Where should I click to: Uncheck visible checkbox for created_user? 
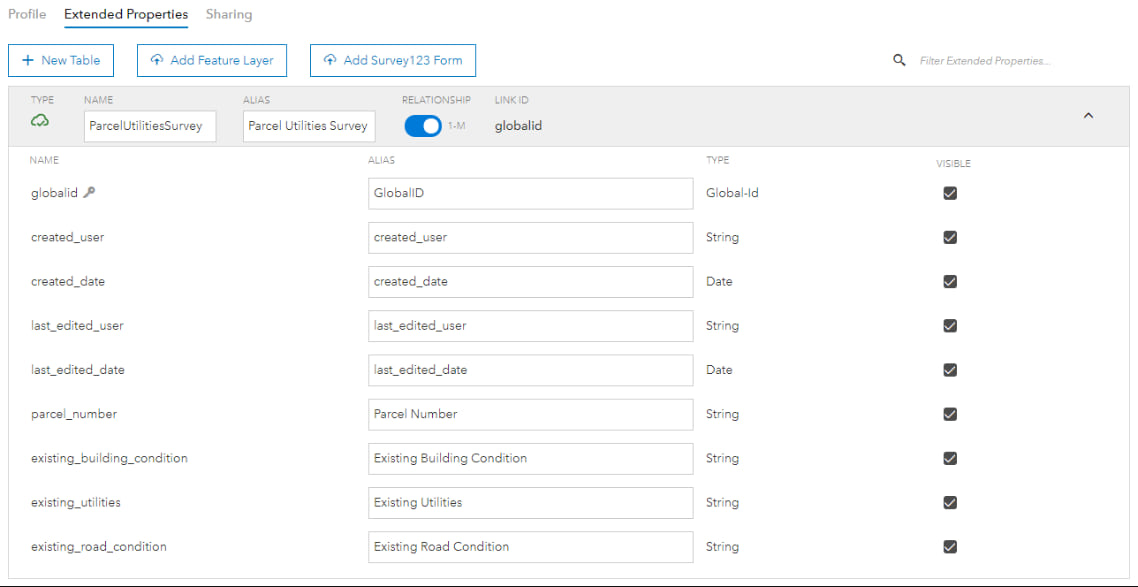(950, 238)
